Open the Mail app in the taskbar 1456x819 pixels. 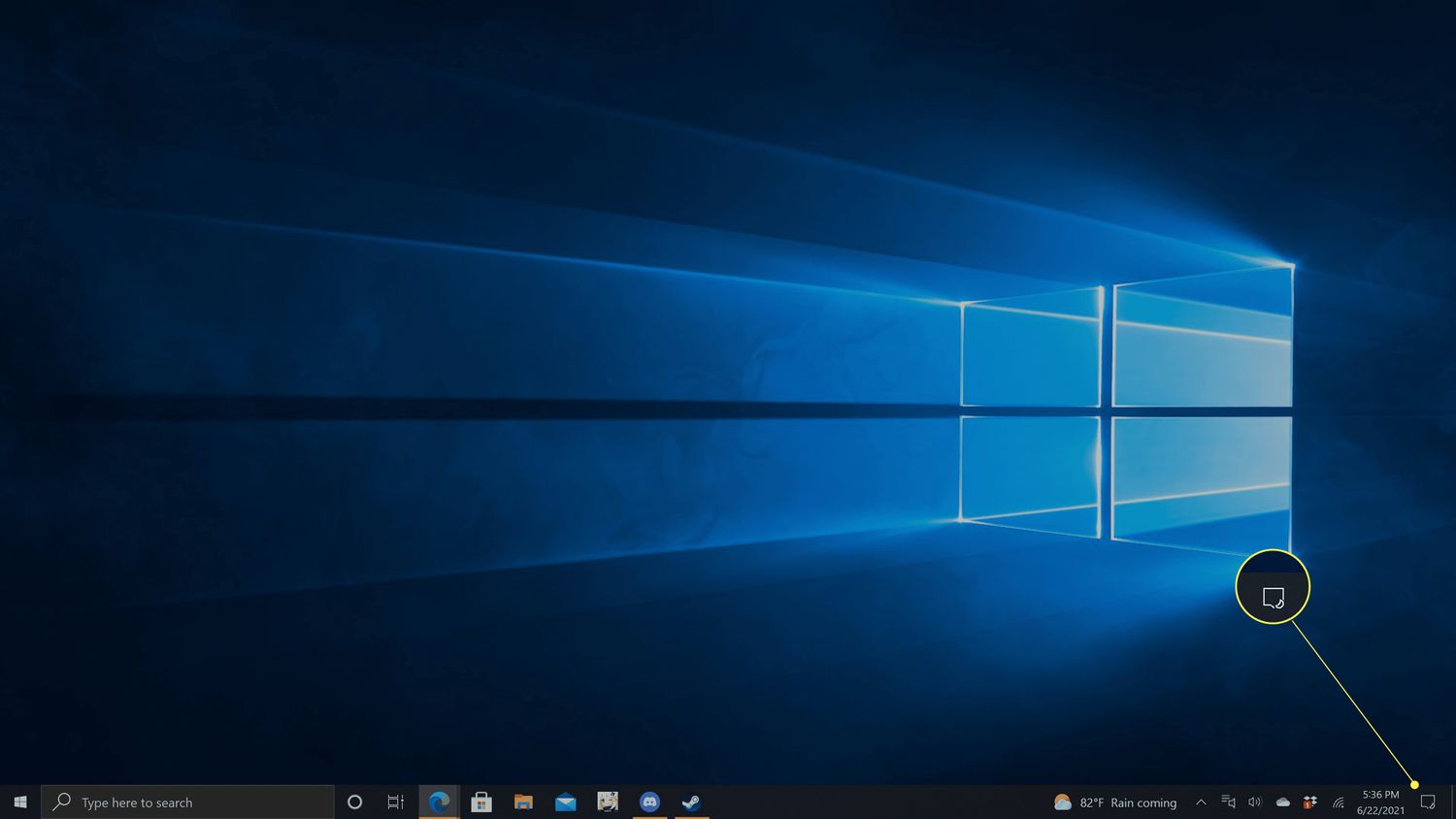[566, 803]
